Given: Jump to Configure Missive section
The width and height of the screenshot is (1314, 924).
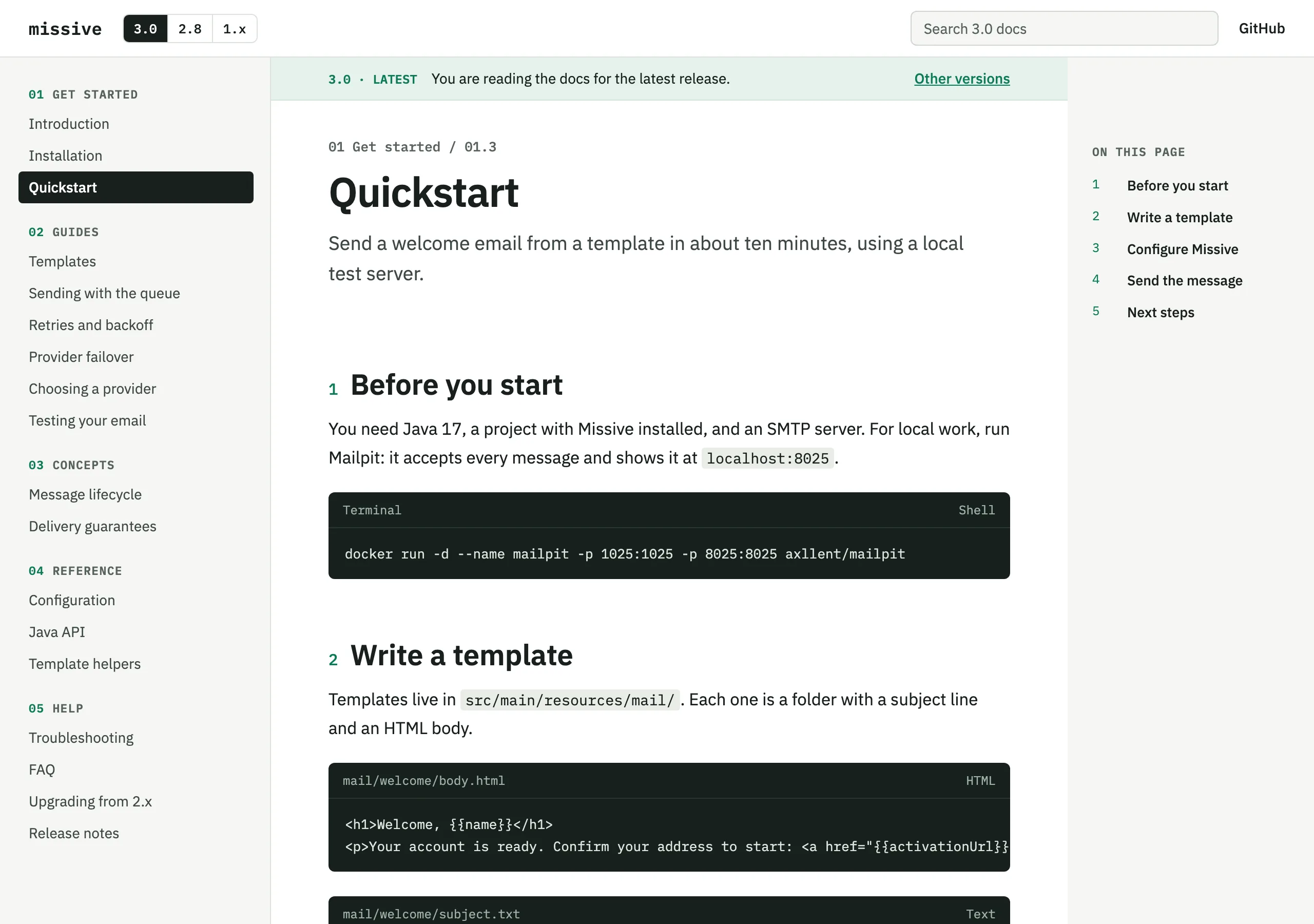Looking at the screenshot, I should [x=1183, y=249].
